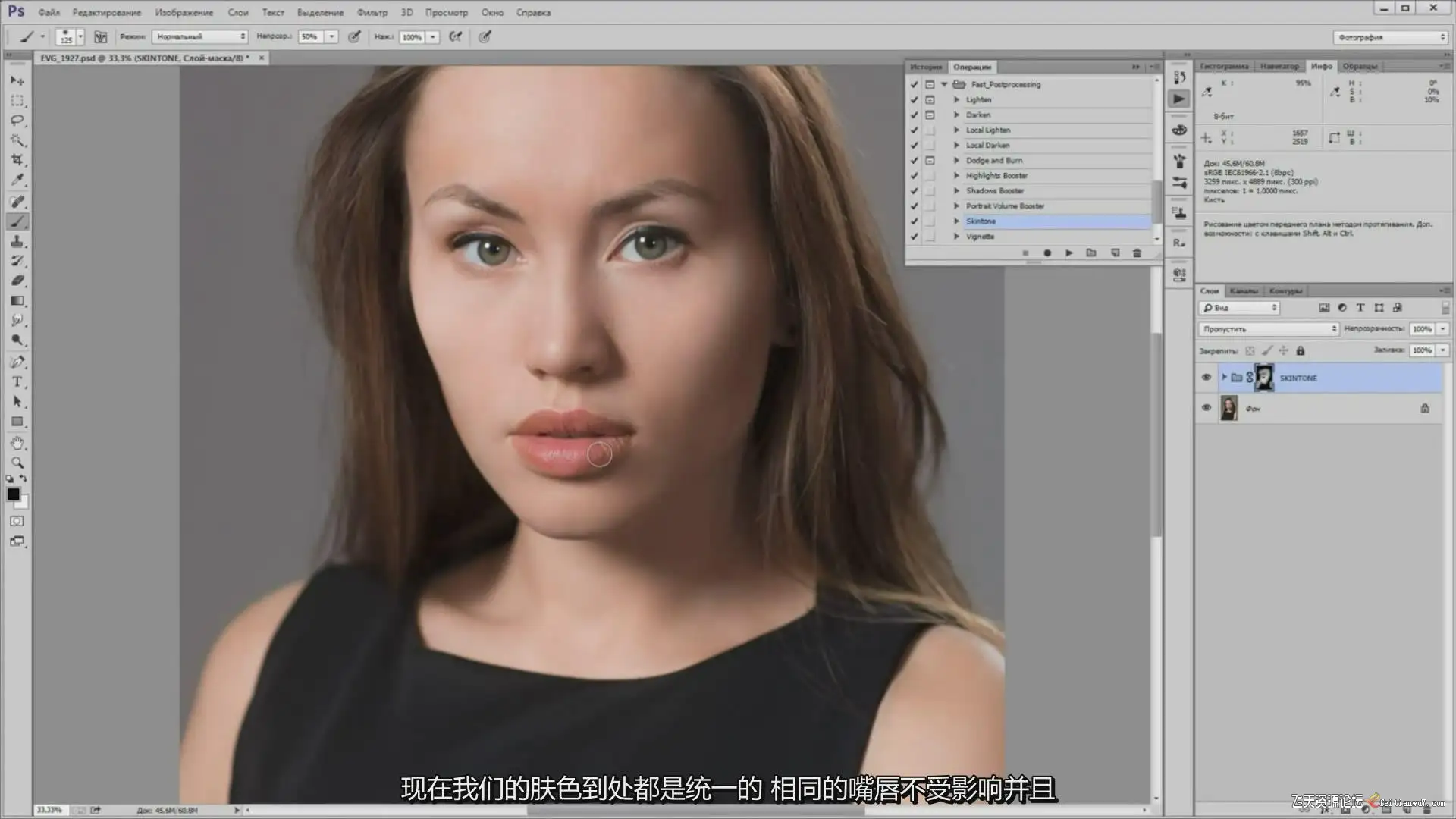Open the Фильтр menu

coord(372,12)
